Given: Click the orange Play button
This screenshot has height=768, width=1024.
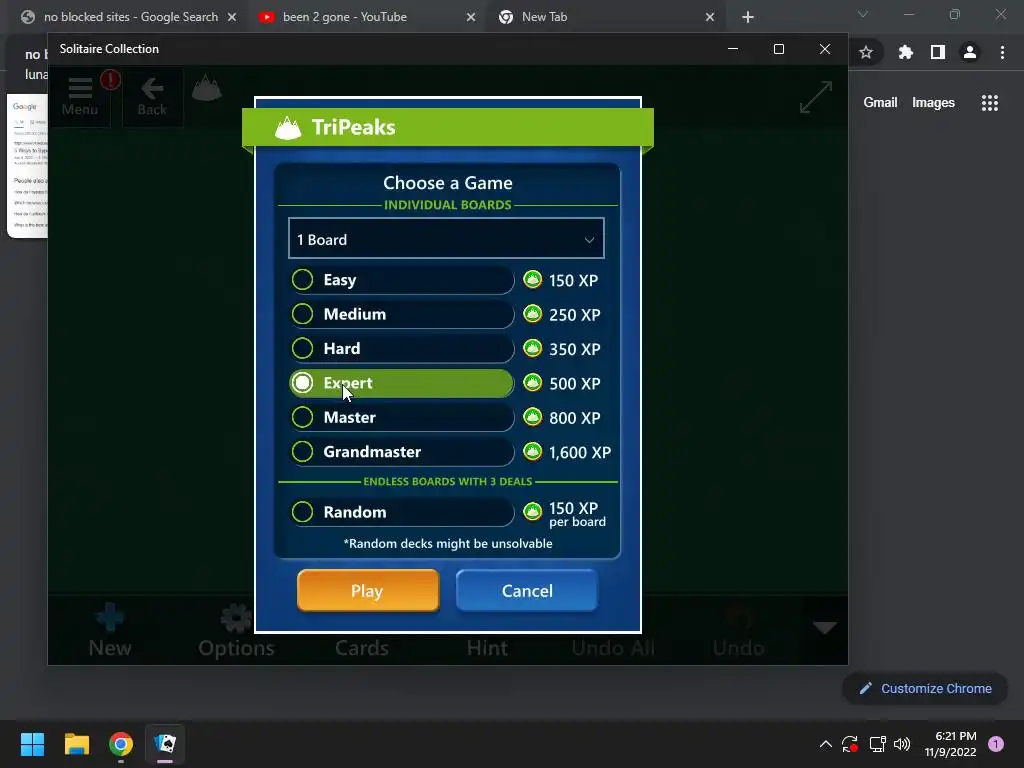Looking at the screenshot, I should point(368,590).
